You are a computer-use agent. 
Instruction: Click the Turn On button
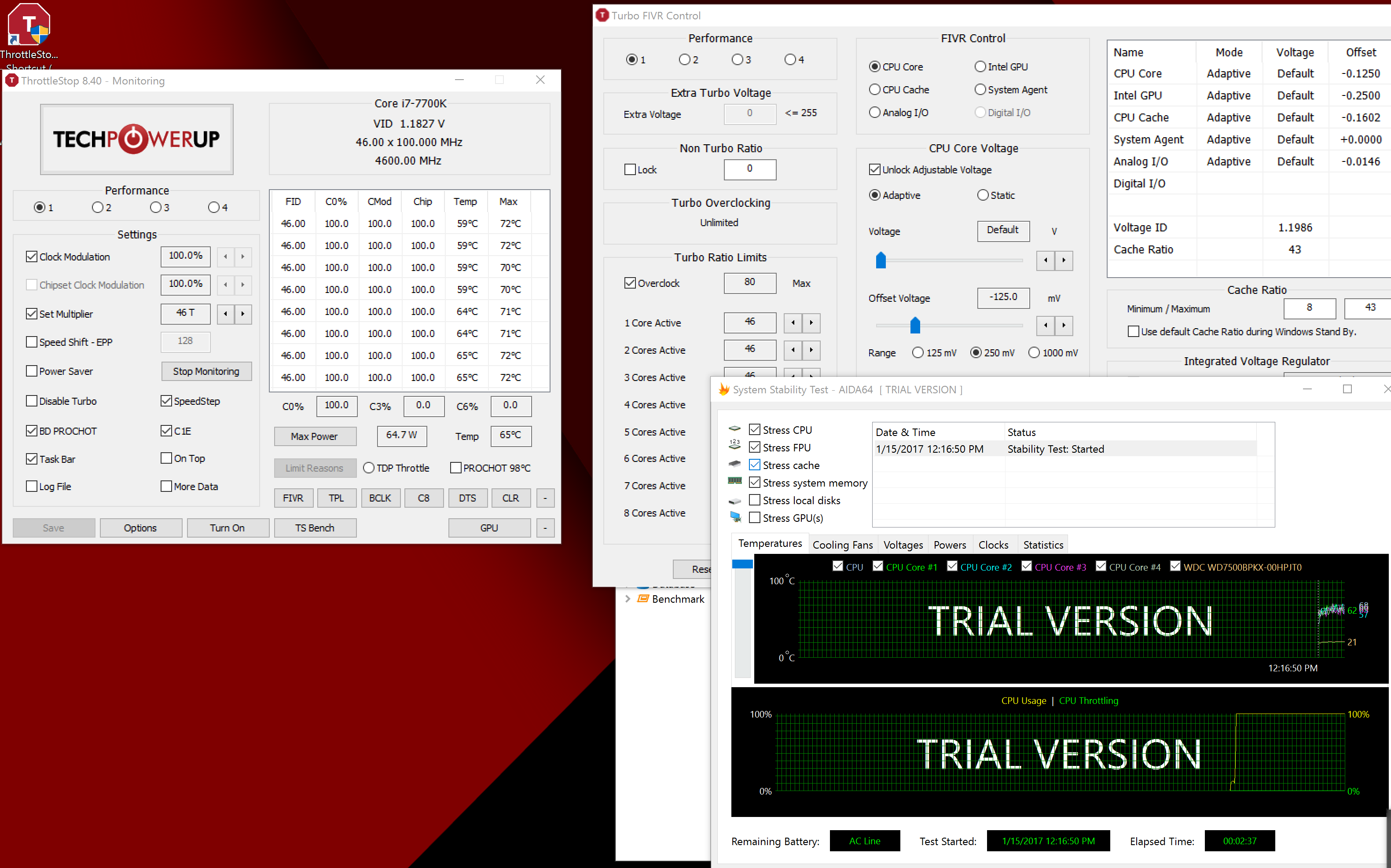[x=228, y=528]
